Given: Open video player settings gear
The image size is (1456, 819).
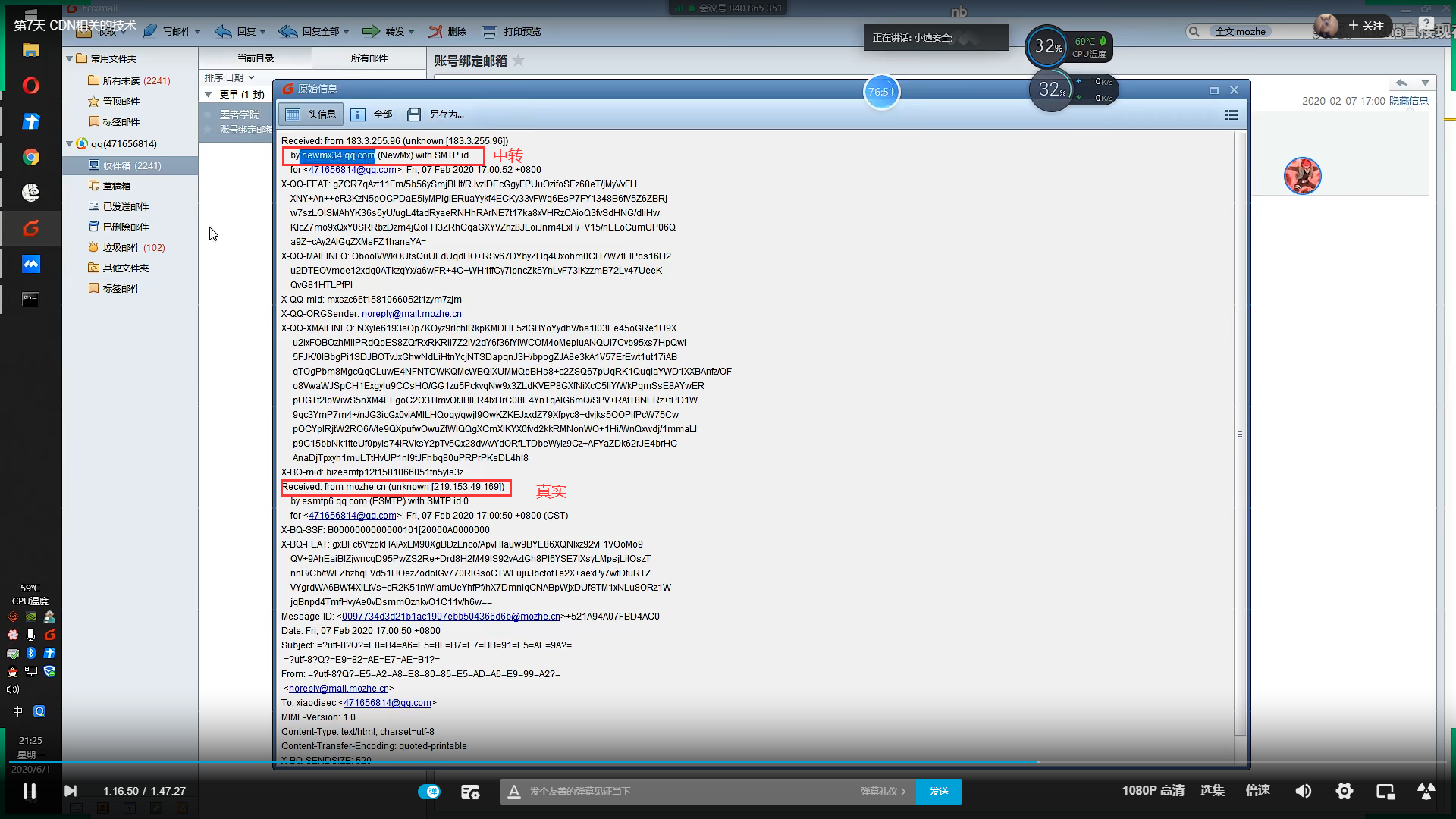Looking at the screenshot, I should (x=1345, y=791).
